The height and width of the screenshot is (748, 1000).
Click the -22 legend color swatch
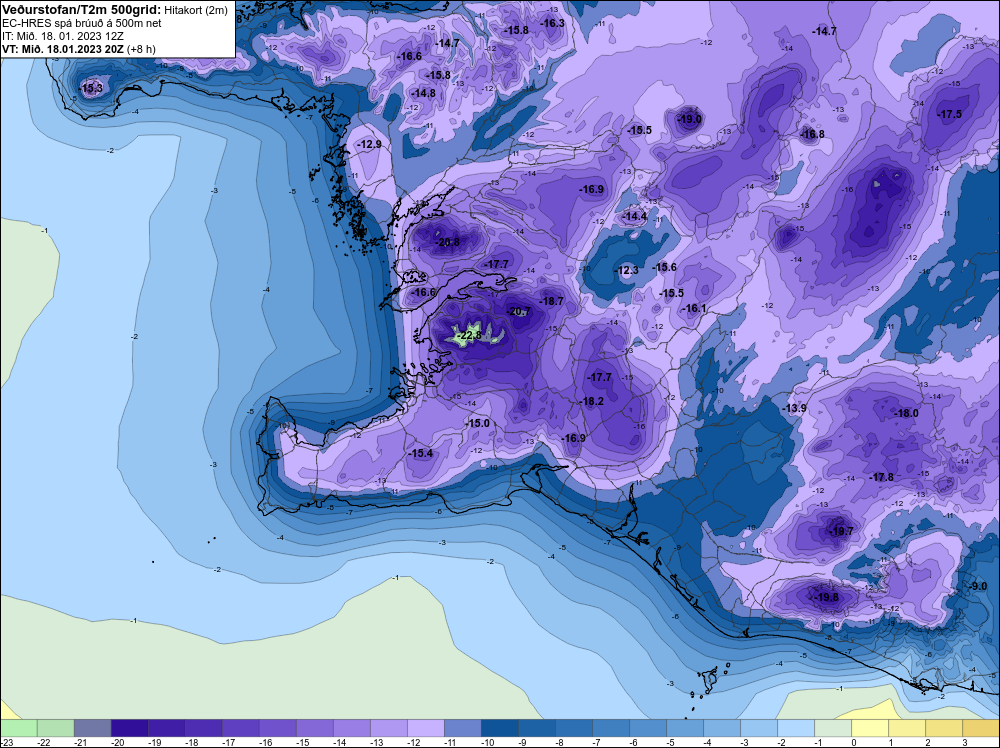click(x=55, y=728)
